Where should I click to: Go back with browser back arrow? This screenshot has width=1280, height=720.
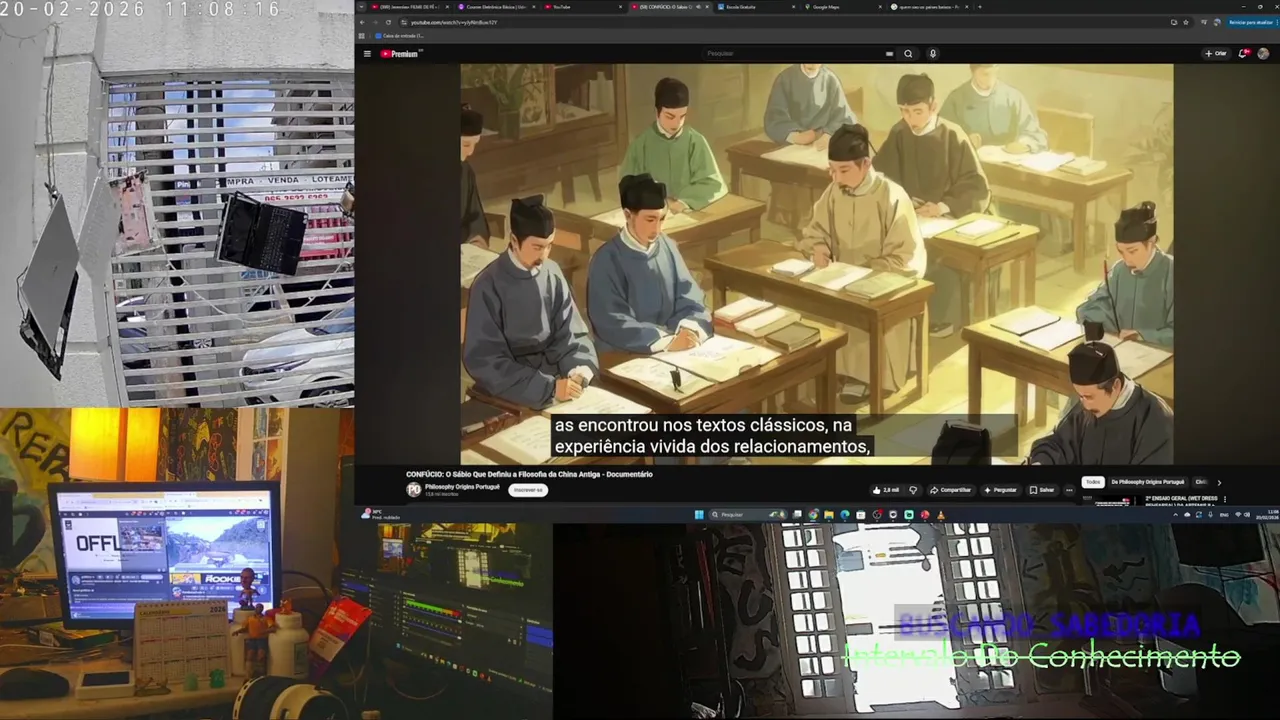click(x=362, y=22)
